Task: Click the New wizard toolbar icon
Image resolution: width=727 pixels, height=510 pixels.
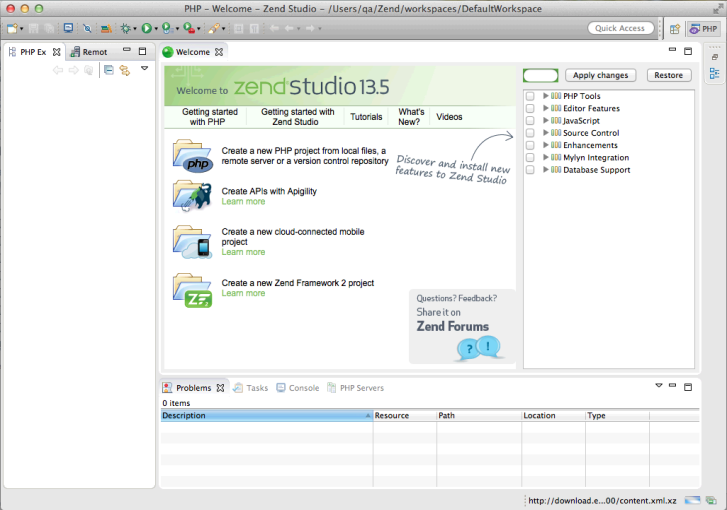Action: 12,29
